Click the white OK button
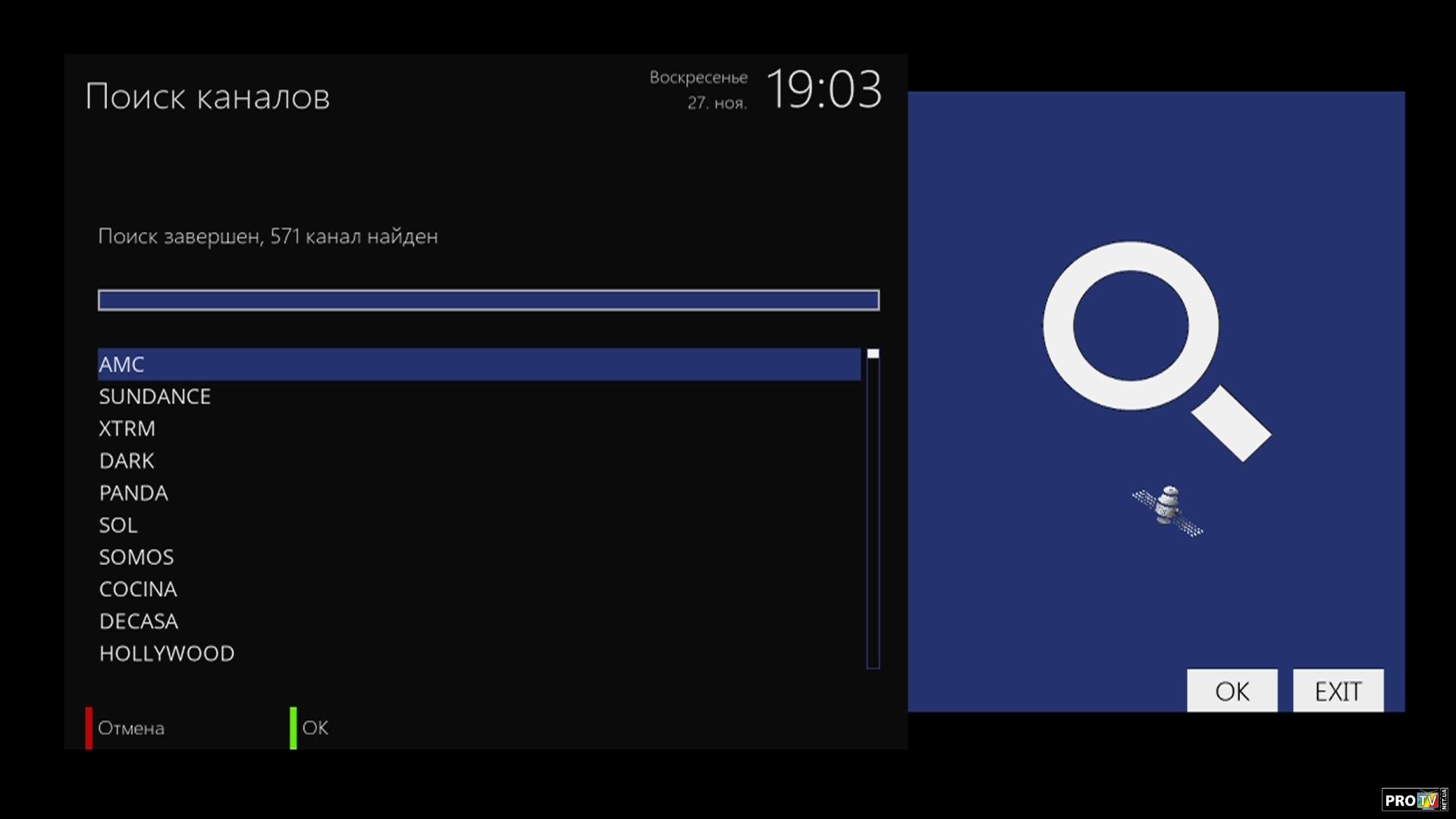Viewport: 1456px width, 819px height. tap(1232, 691)
